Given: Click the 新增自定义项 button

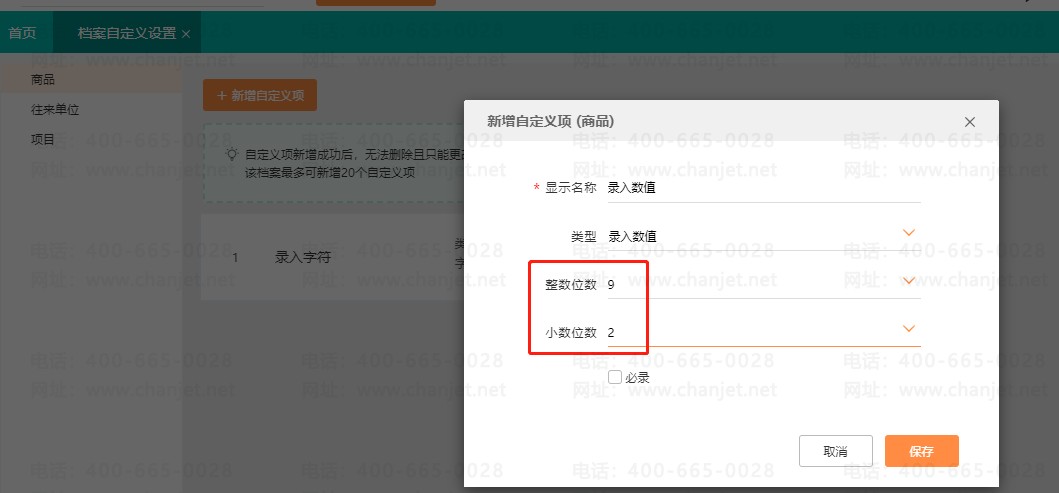Looking at the screenshot, I should [x=260, y=96].
